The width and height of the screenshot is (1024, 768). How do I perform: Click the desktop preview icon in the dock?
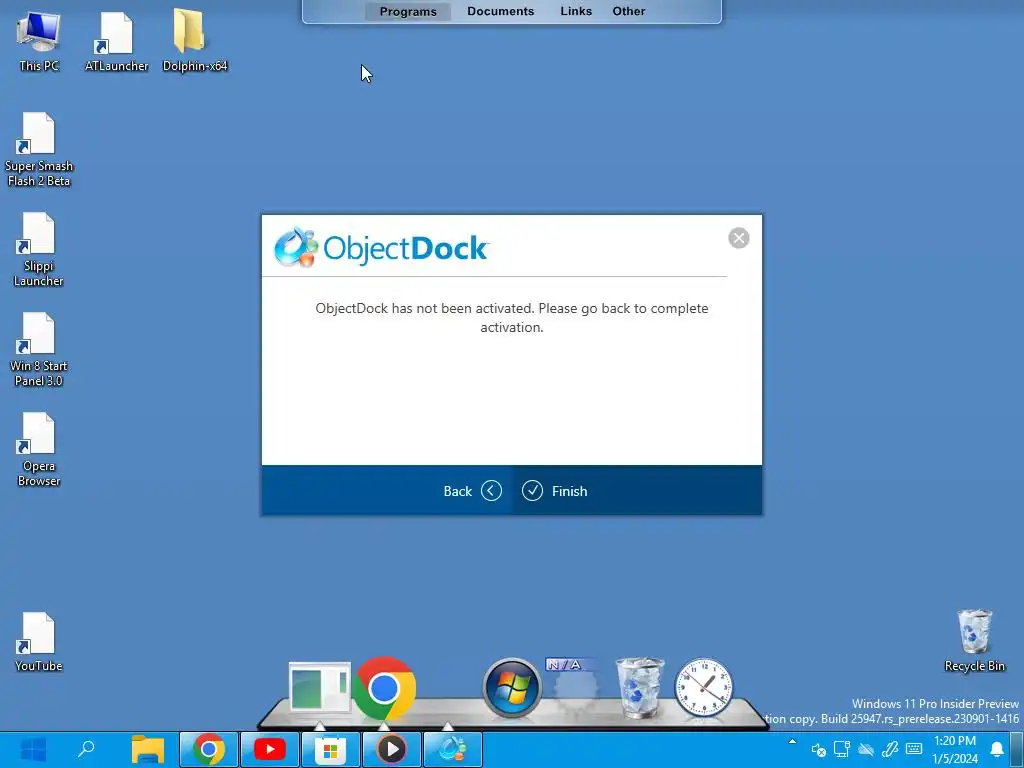pos(319,687)
